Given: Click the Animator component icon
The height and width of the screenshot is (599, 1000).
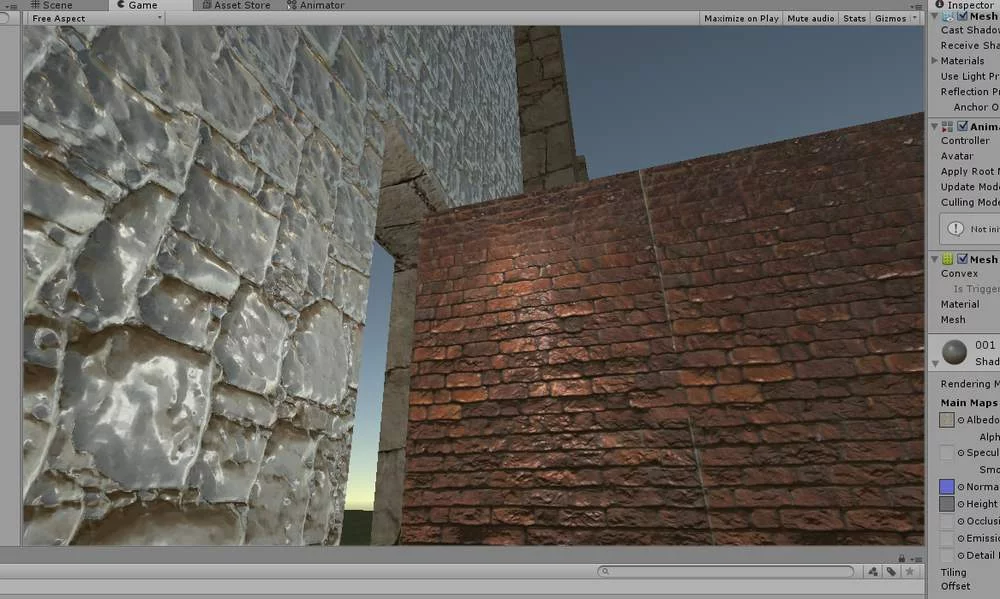Looking at the screenshot, I should pos(948,126).
